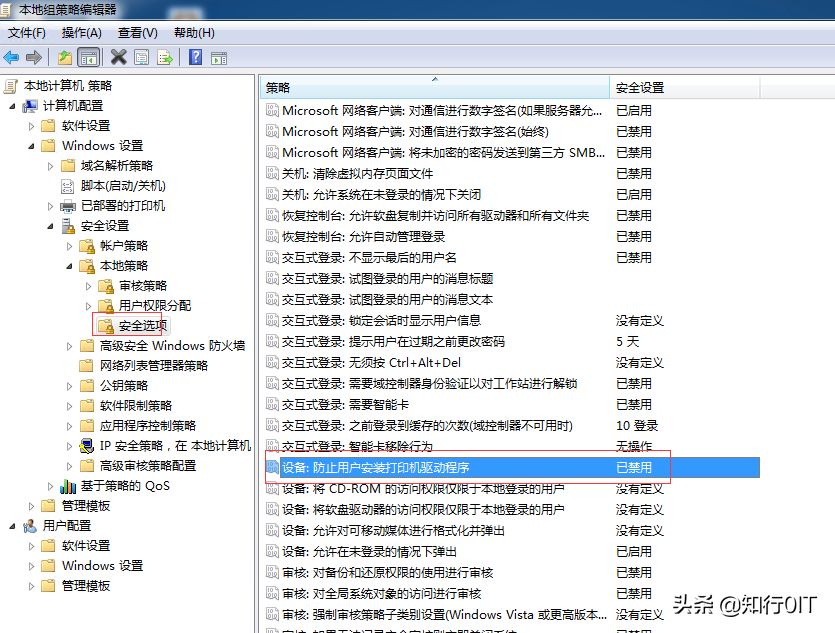Click the 已部署的打印机 printer icon
This screenshot has height=633, width=835.
click(68, 206)
